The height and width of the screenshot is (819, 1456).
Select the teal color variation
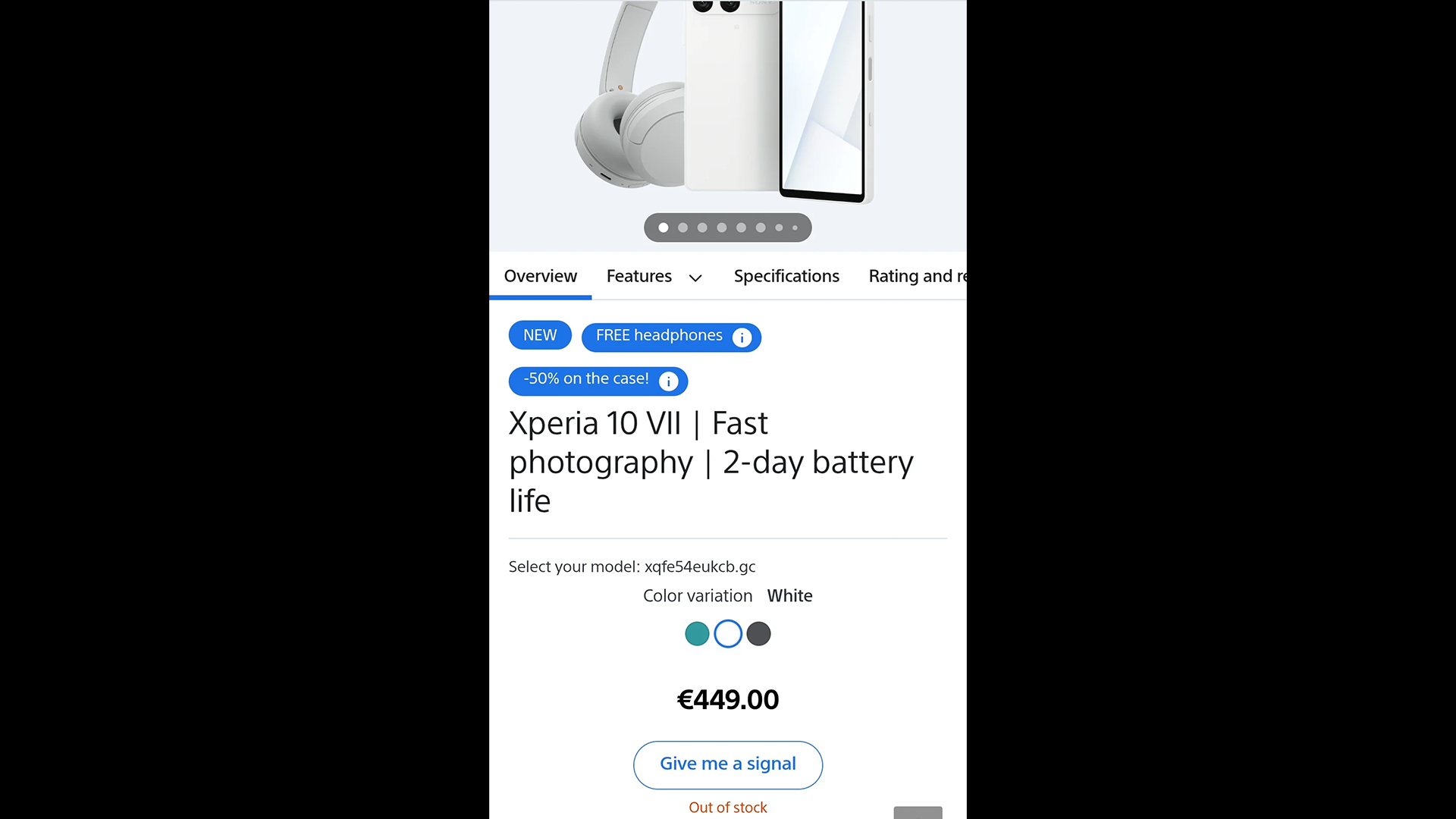[697, 634]
